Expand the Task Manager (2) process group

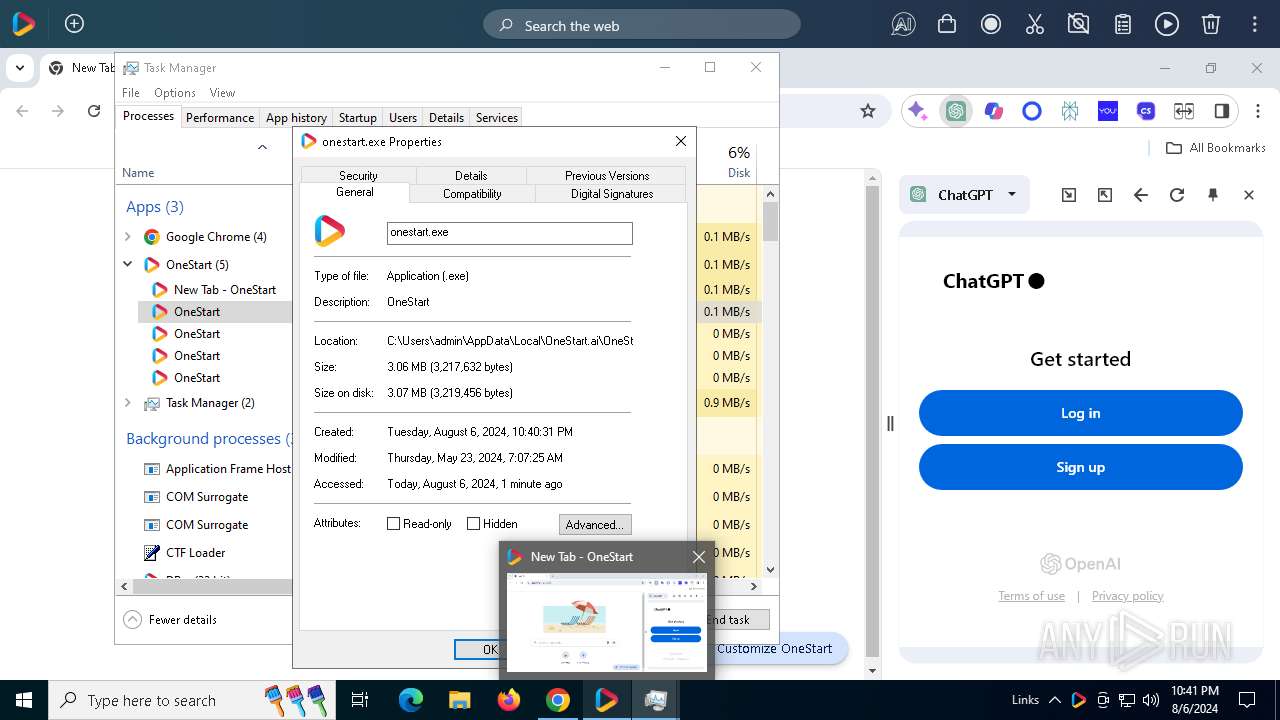coord(127,403)
